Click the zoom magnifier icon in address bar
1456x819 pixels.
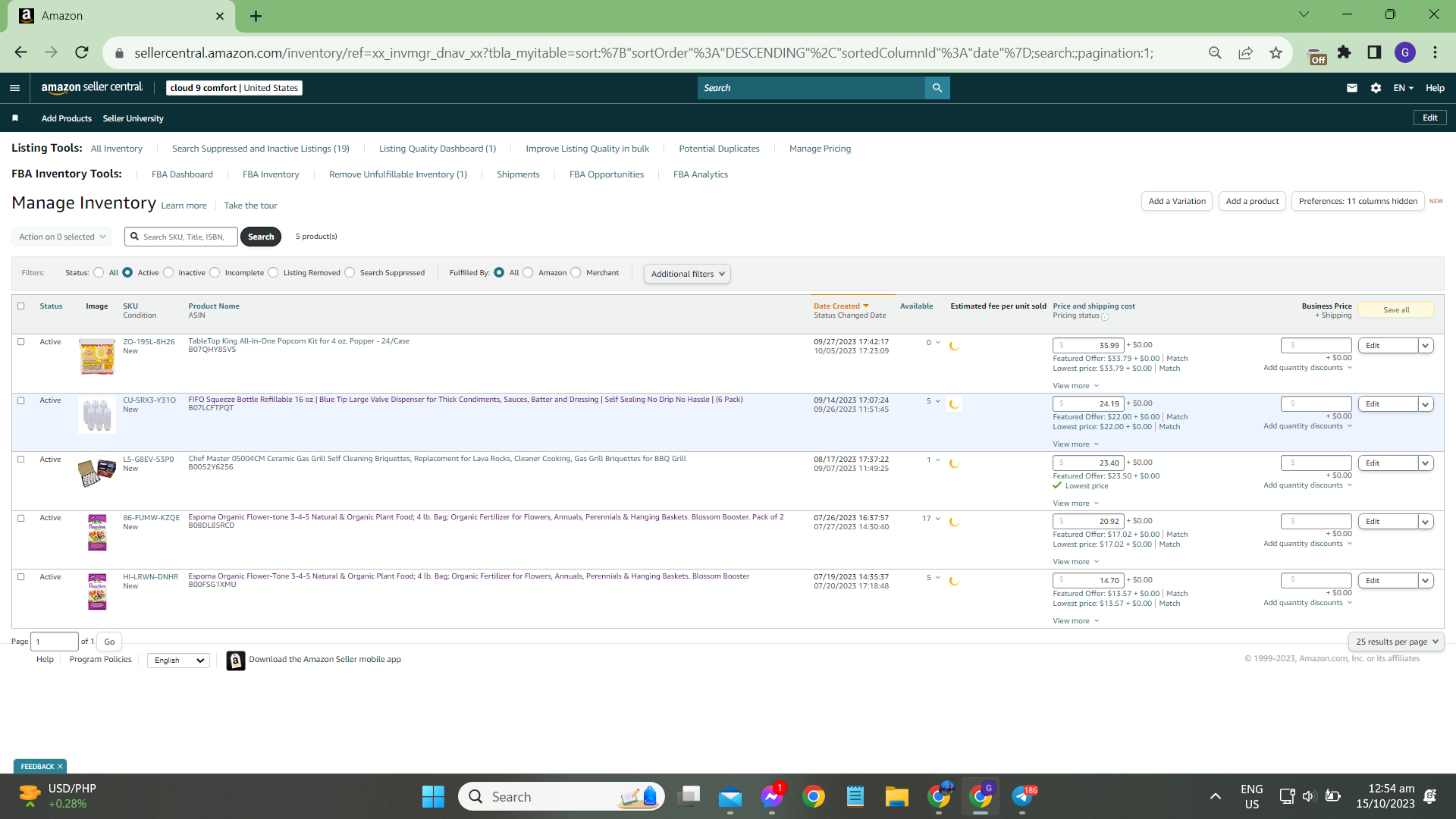pyautogui.click(x=1215, y=52)
